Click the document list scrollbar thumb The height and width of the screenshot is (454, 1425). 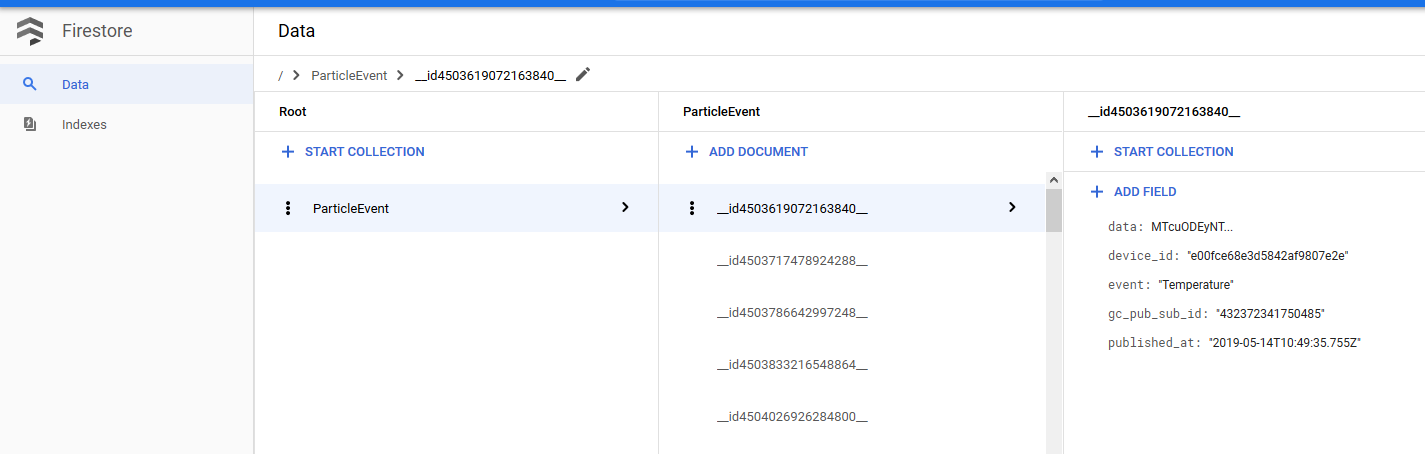[x=1054, y=210]
